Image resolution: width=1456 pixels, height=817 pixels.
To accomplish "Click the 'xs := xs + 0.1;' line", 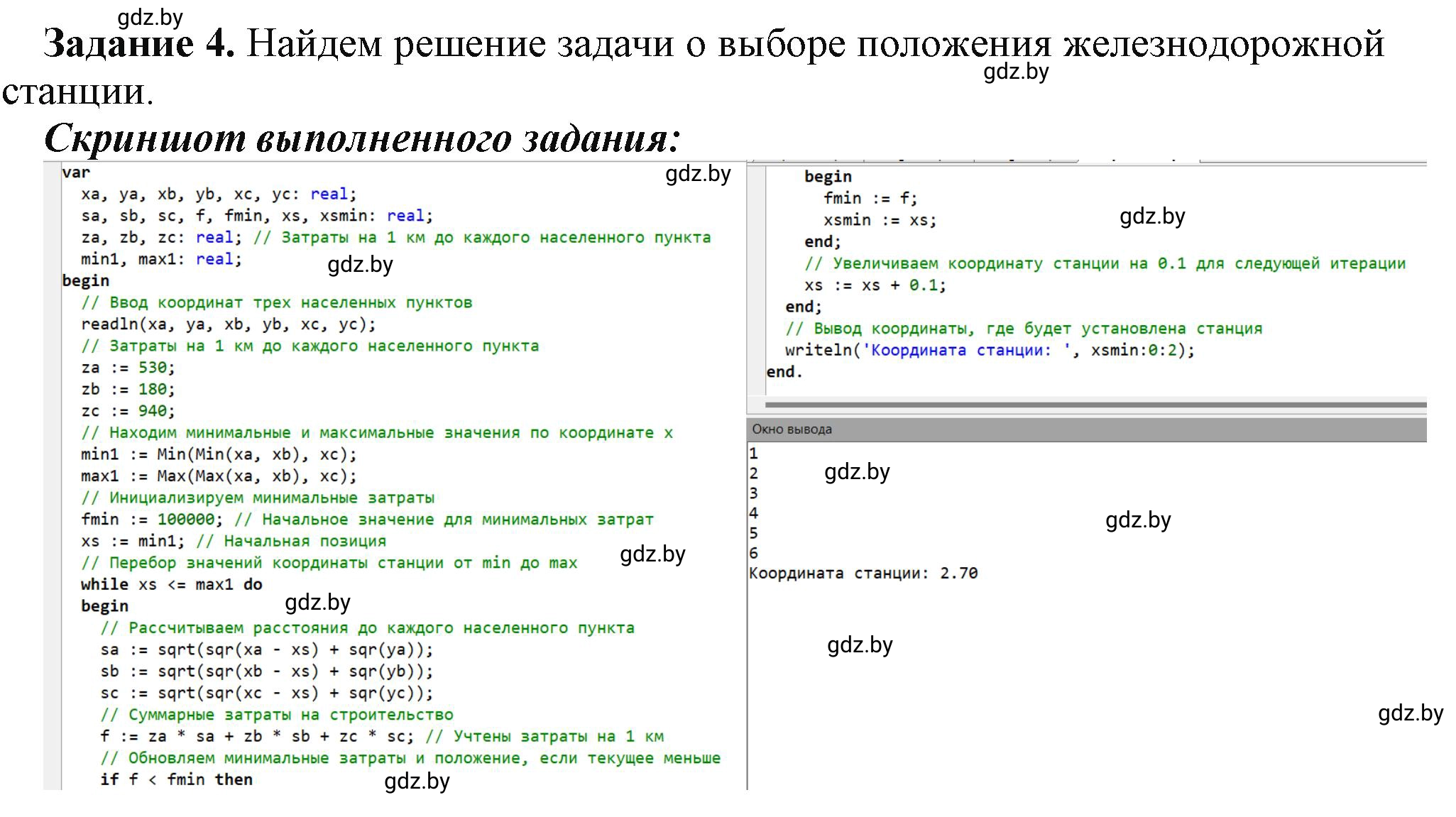I will coord(875,285).
